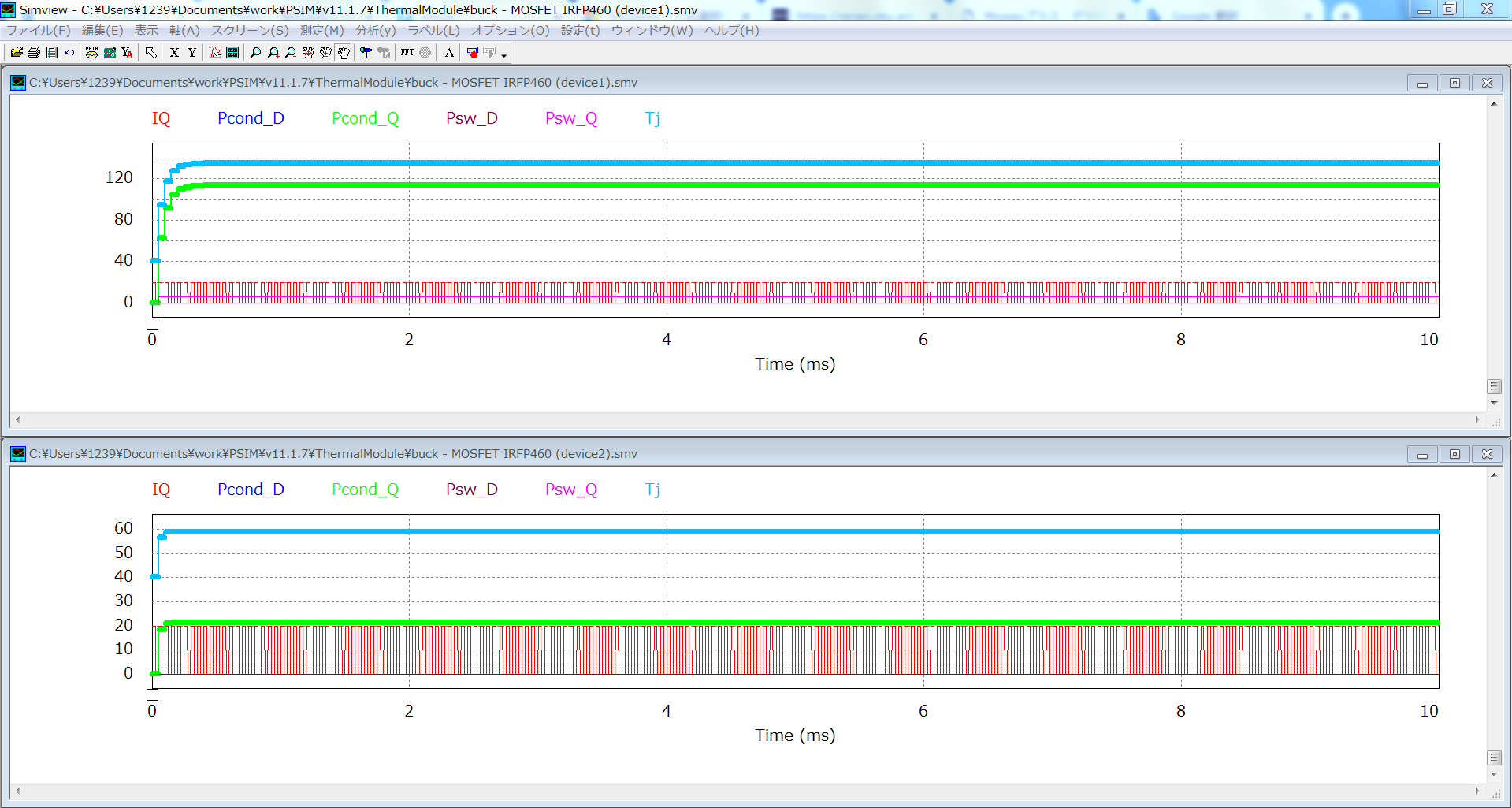Select the text label A tool

pyautogui.click(x=449, y=53)
